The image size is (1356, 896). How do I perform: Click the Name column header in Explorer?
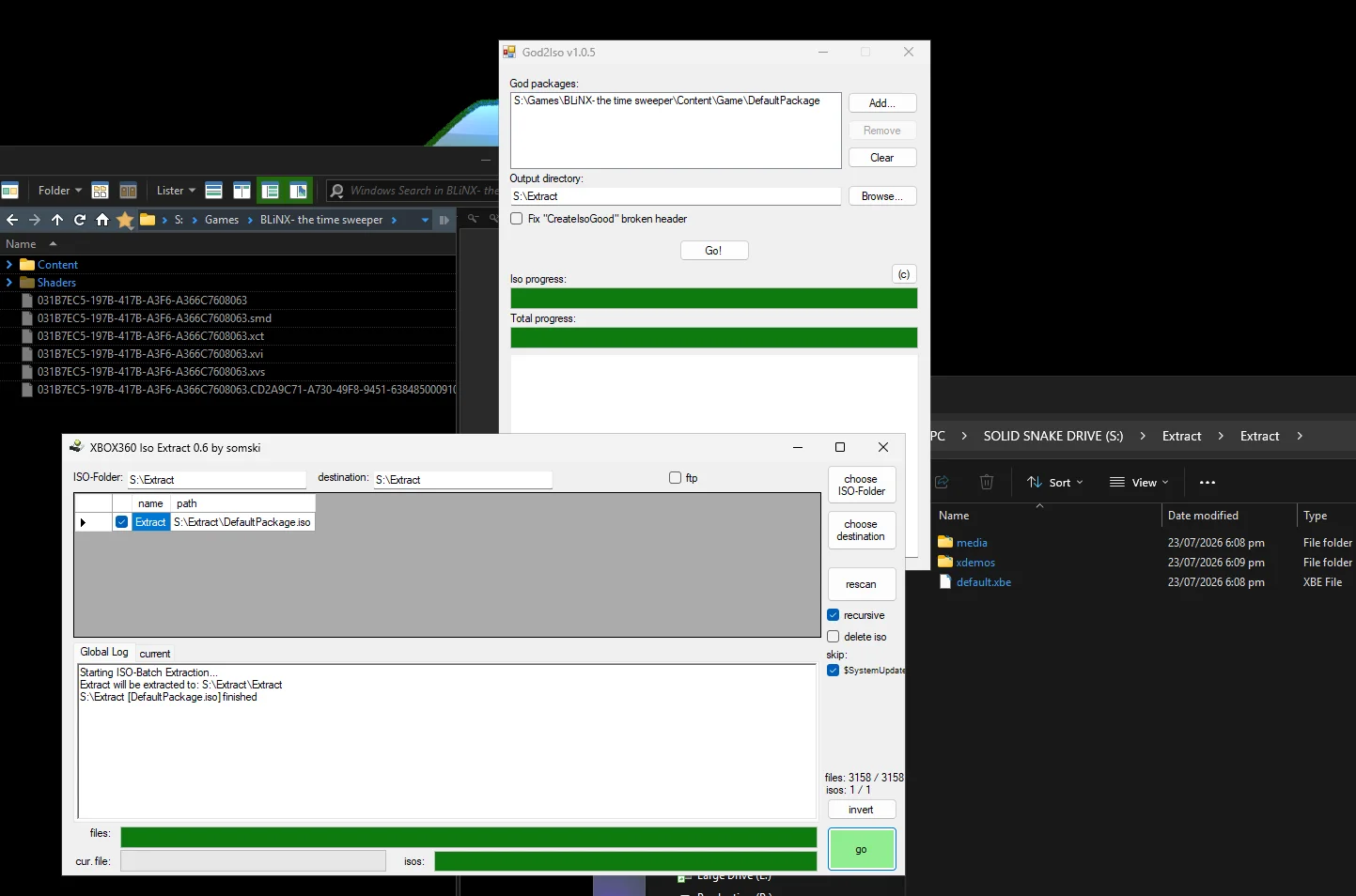click(954, 516)
